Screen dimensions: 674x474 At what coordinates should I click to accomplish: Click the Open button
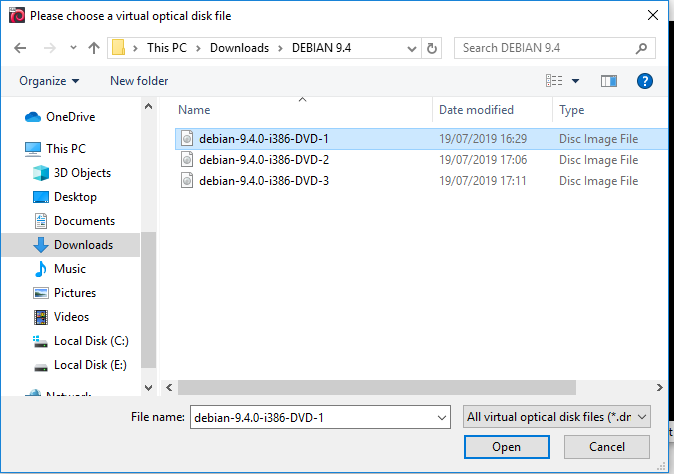click(x=506, y=447)
